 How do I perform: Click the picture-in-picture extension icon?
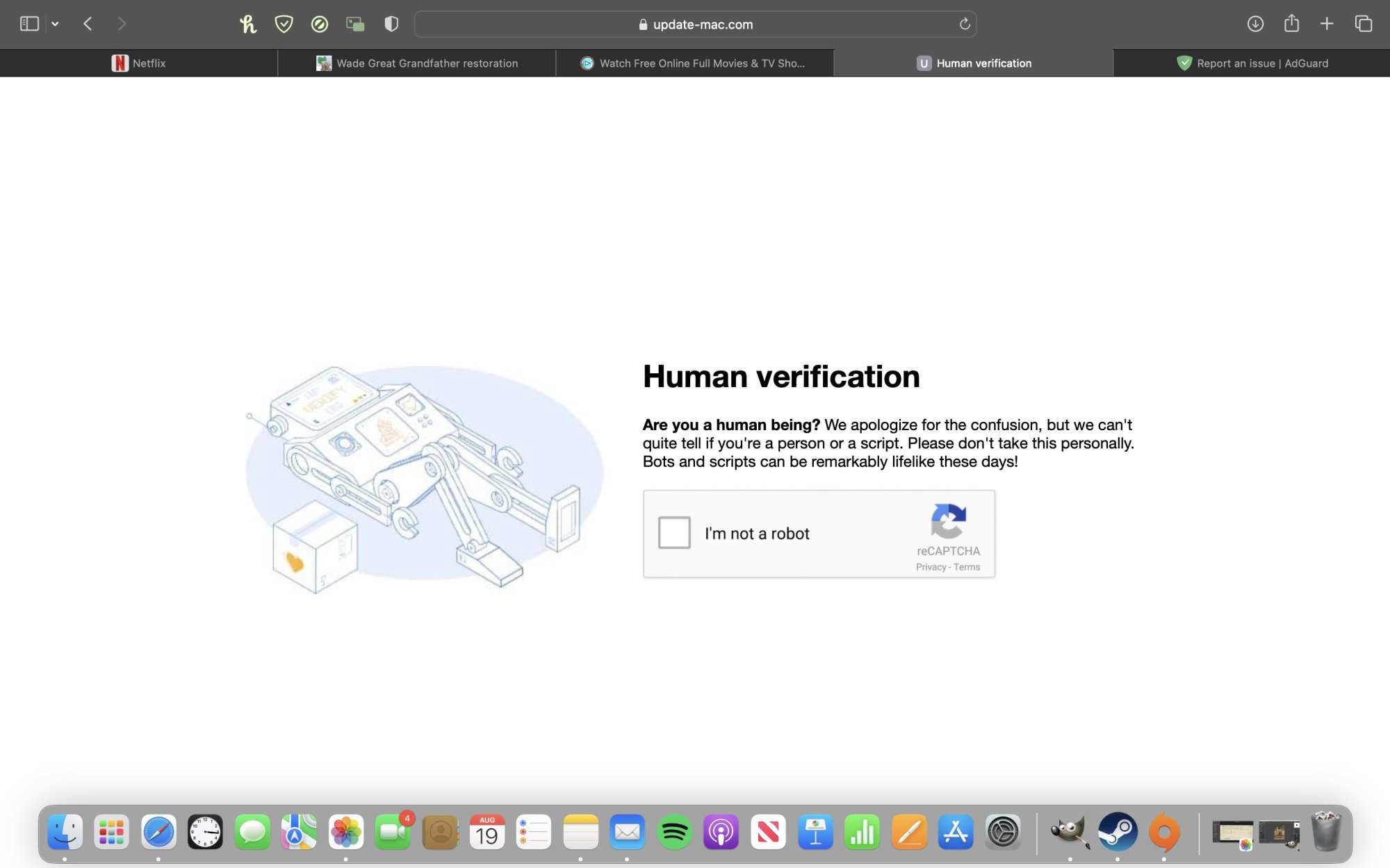tap(355, 24)
